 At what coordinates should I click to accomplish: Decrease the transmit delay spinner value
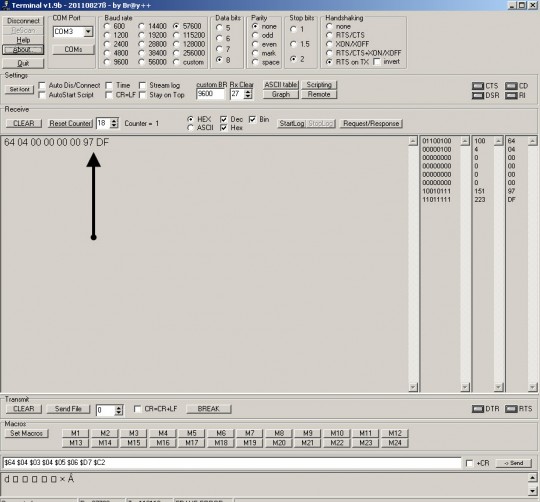118,412
